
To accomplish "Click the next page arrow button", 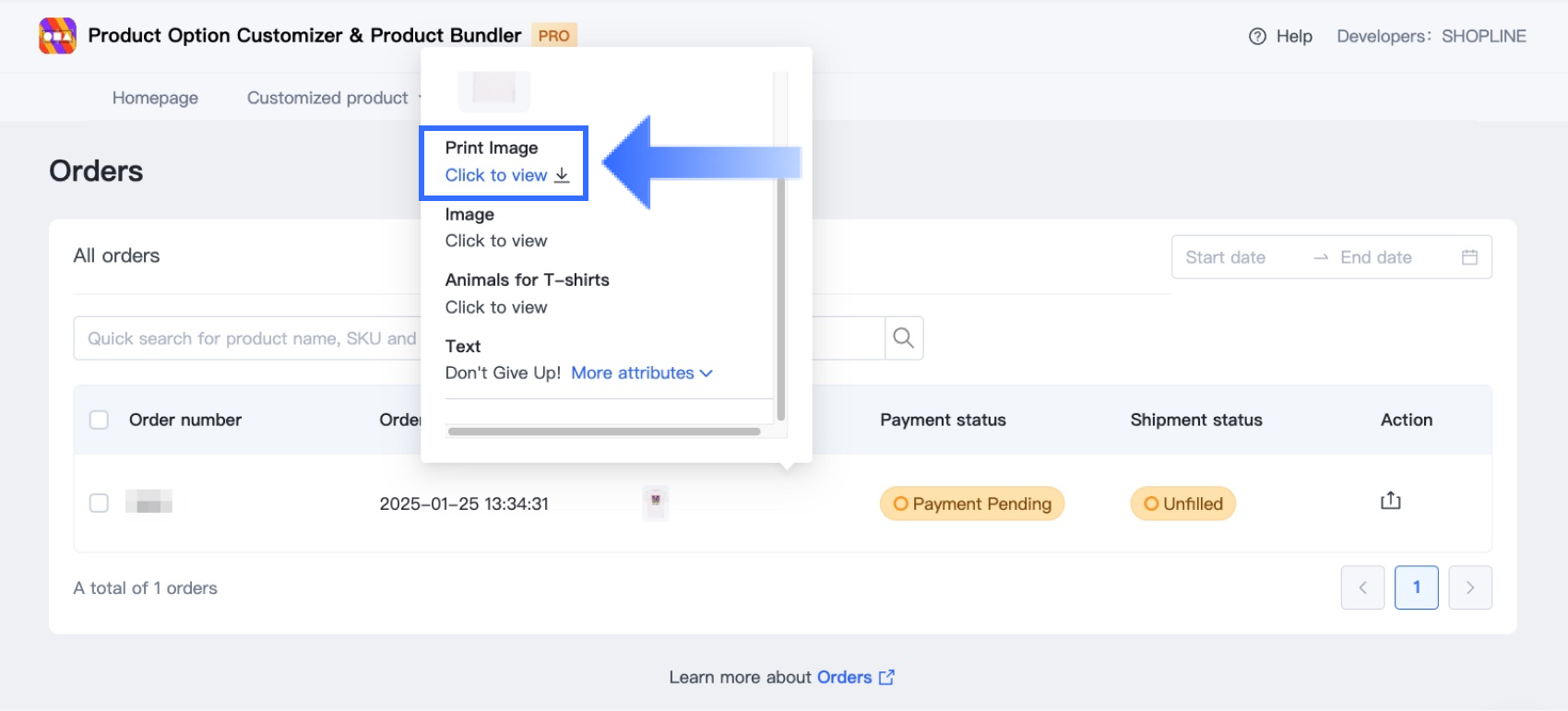I will click(x=1469, y=587).
